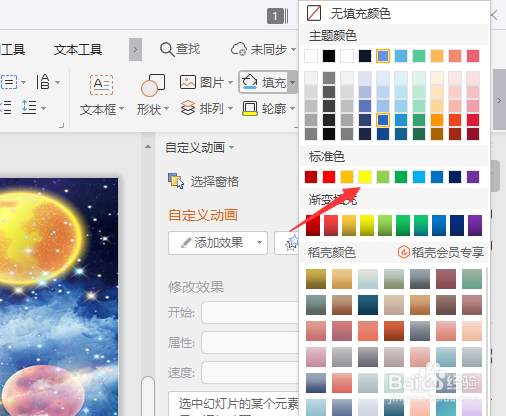Open the Add Effect (添加效果) dropdown arrow

click(x=259, y=243)
